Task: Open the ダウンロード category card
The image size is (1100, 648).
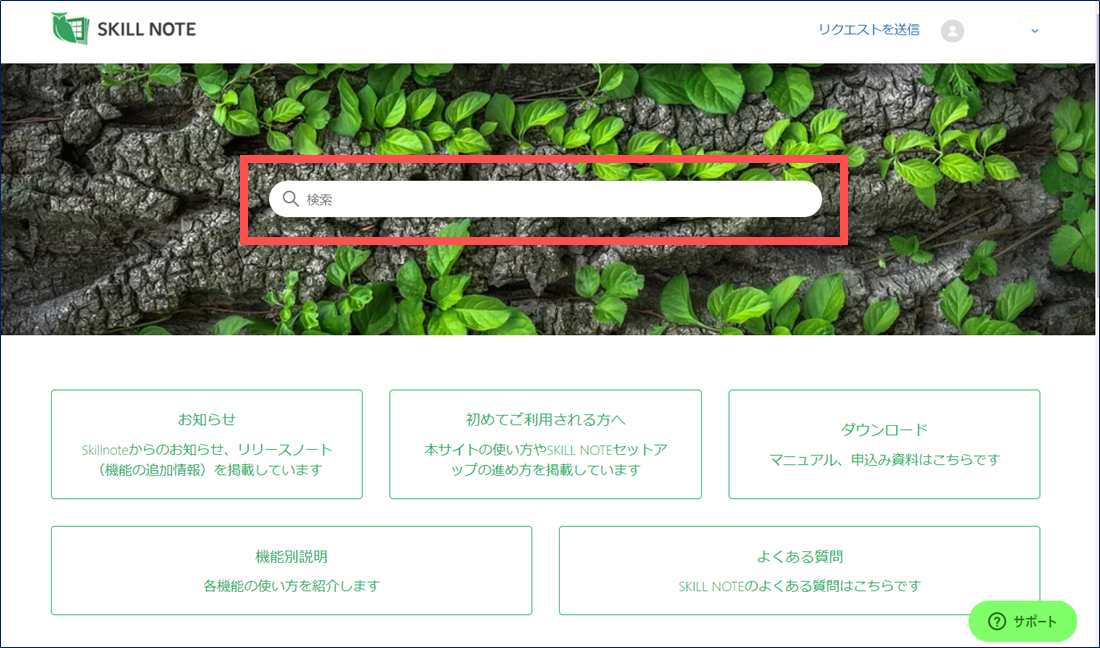Action: click(884, 444)
